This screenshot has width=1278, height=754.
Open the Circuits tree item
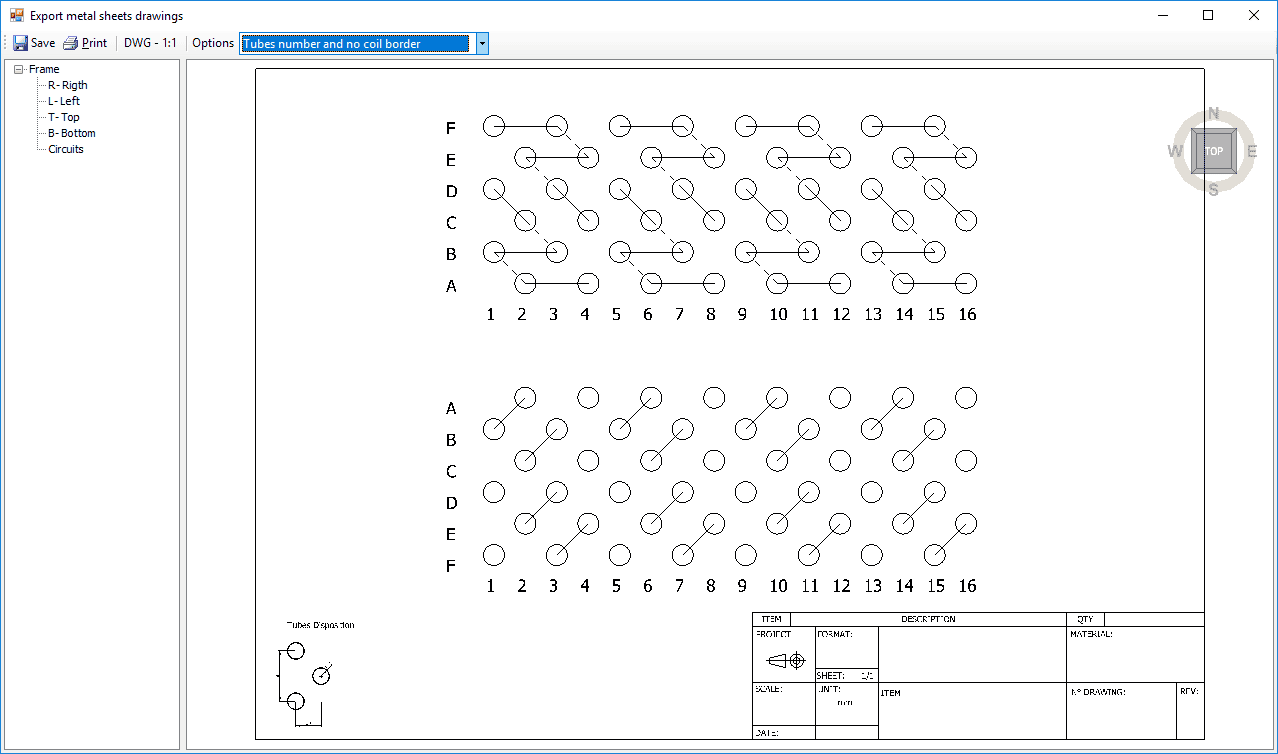(x=66, y=149)
